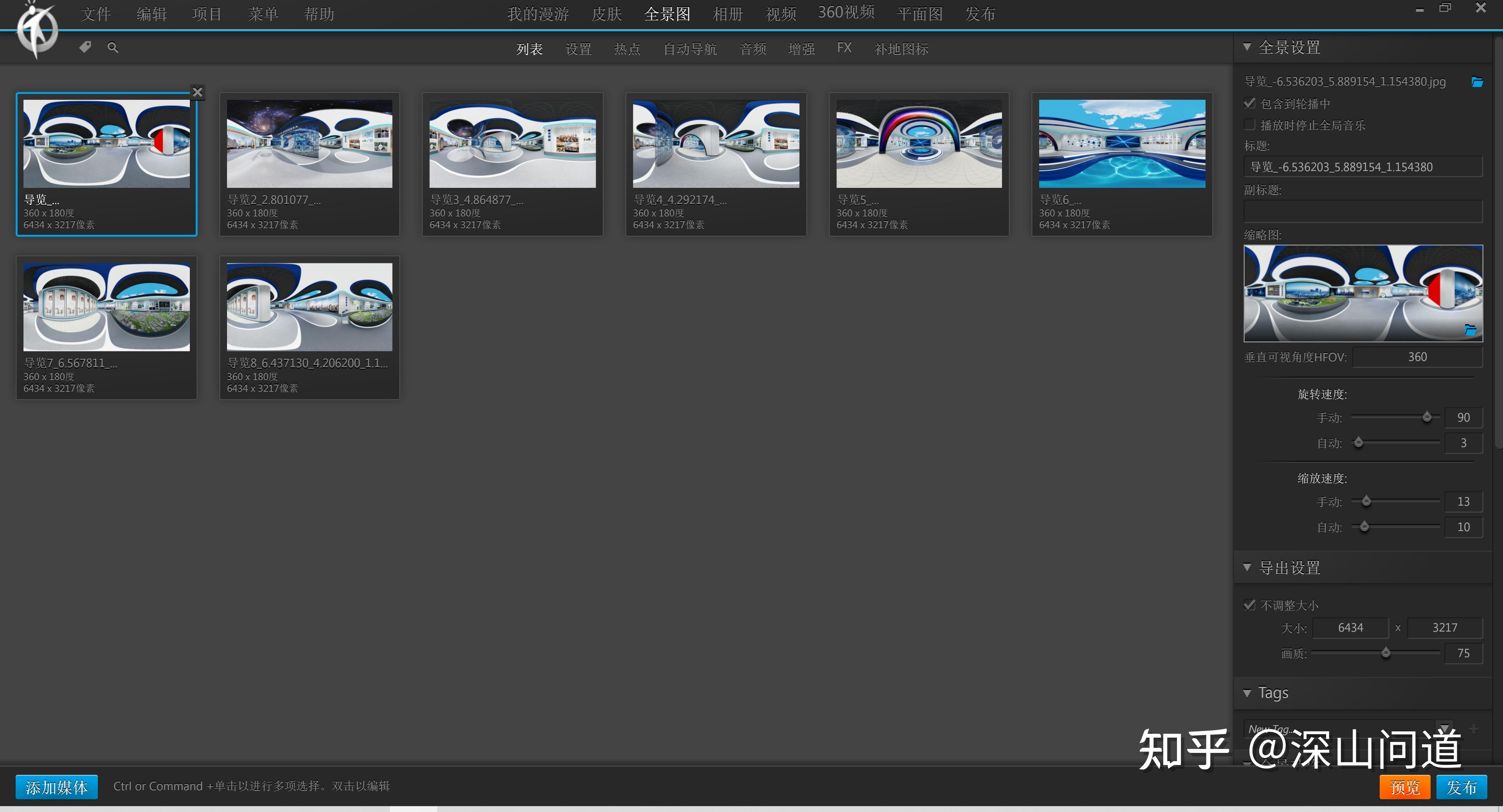Select the 导览6 panorama thumbnail
Image resolution: width=1503 pixels, height=812 pixels.
[x=1121, y=164]
